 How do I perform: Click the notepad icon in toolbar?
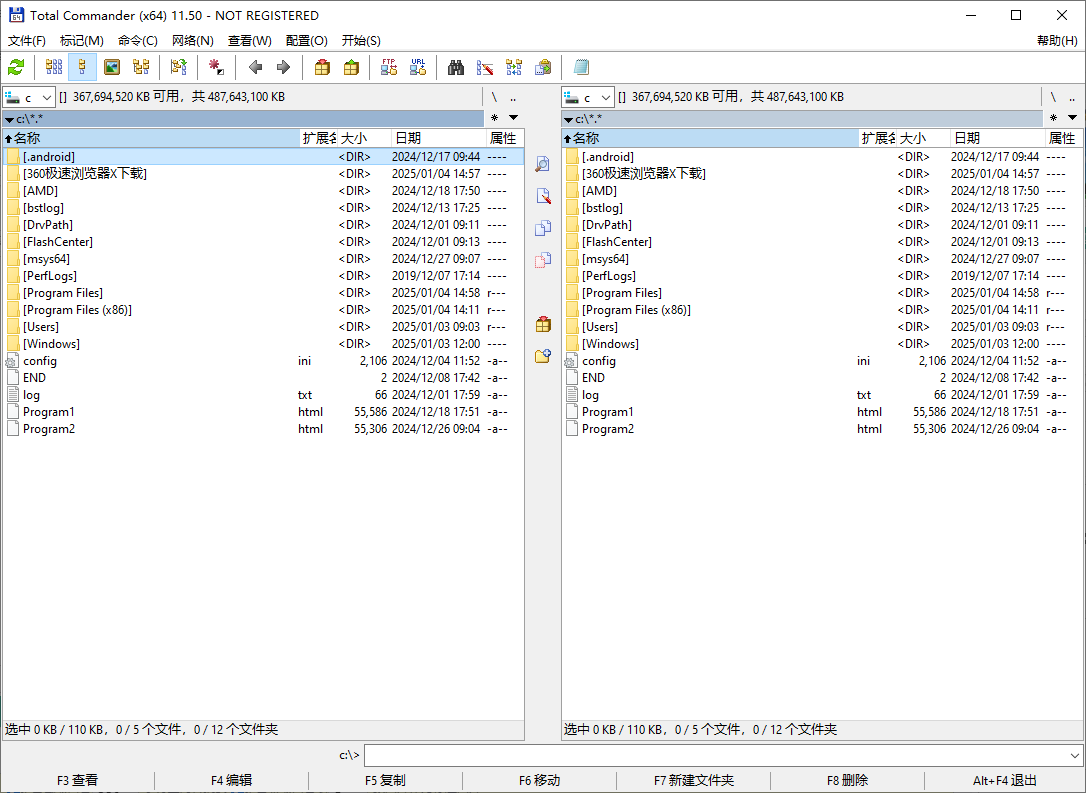tap(581, 67)
